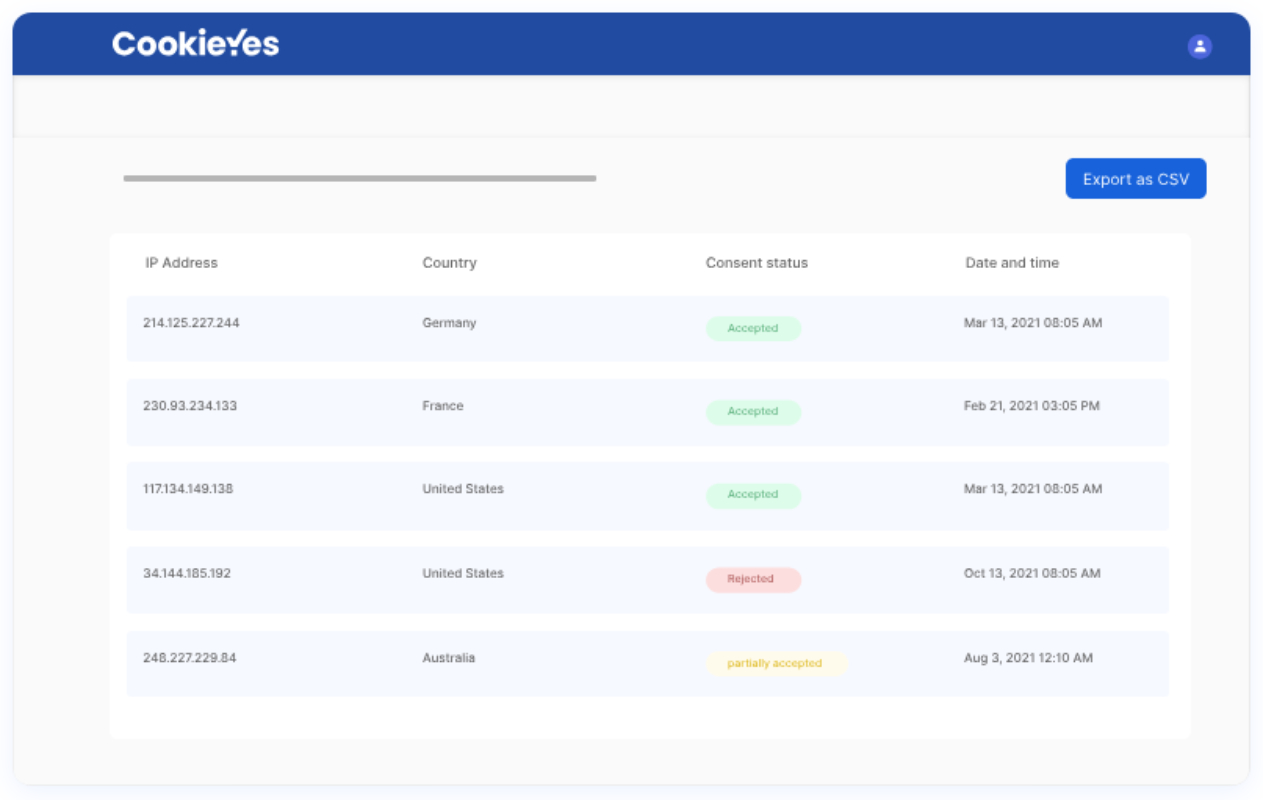Click the Feb 21, 2021 03:05 PM timestamp
This screenshot has height=800, width=1263.
point(1032,406)
